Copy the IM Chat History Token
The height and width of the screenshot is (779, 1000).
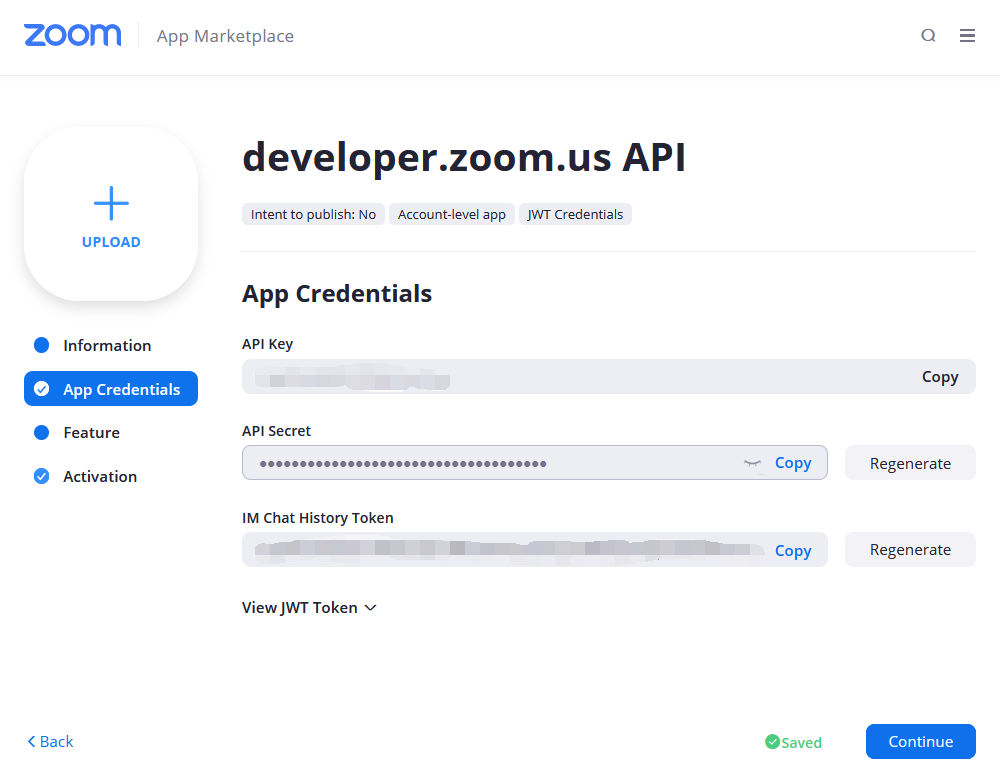point(793,550)
